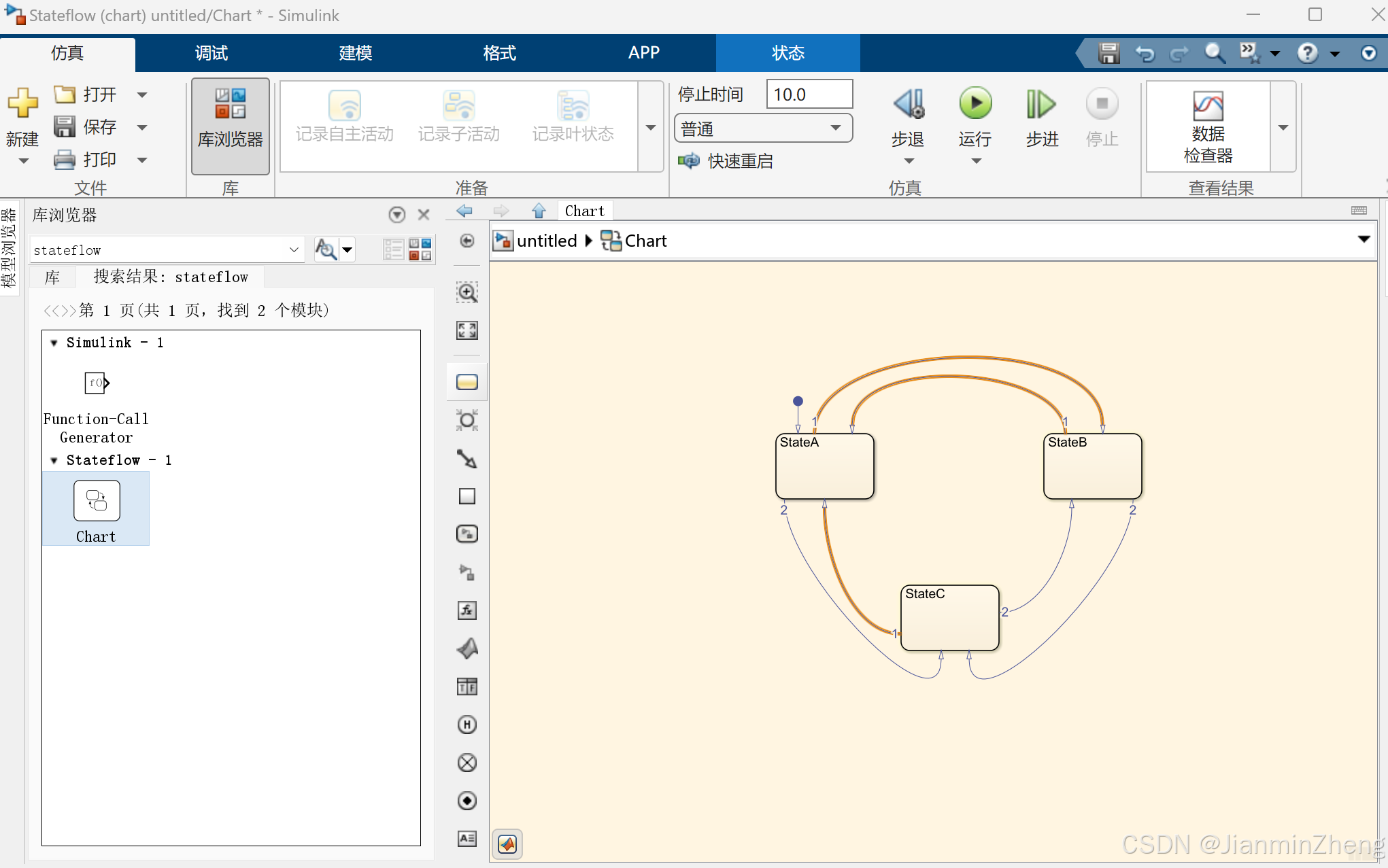Select the State tool in palette
Viewport: 1388px width, 868px height.
click(x=467, y=383)
